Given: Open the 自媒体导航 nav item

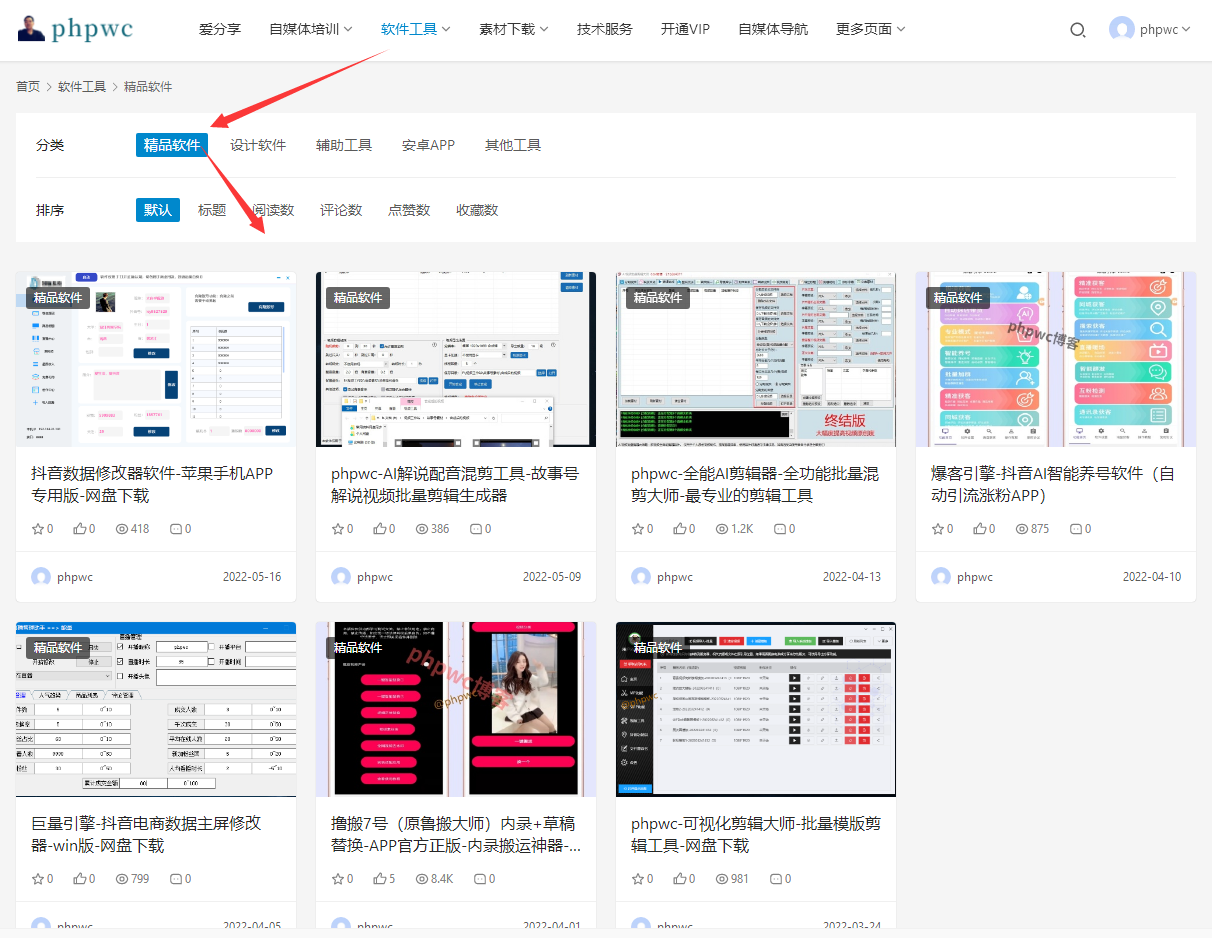Looking at the screenshot, I should [773, 29].
